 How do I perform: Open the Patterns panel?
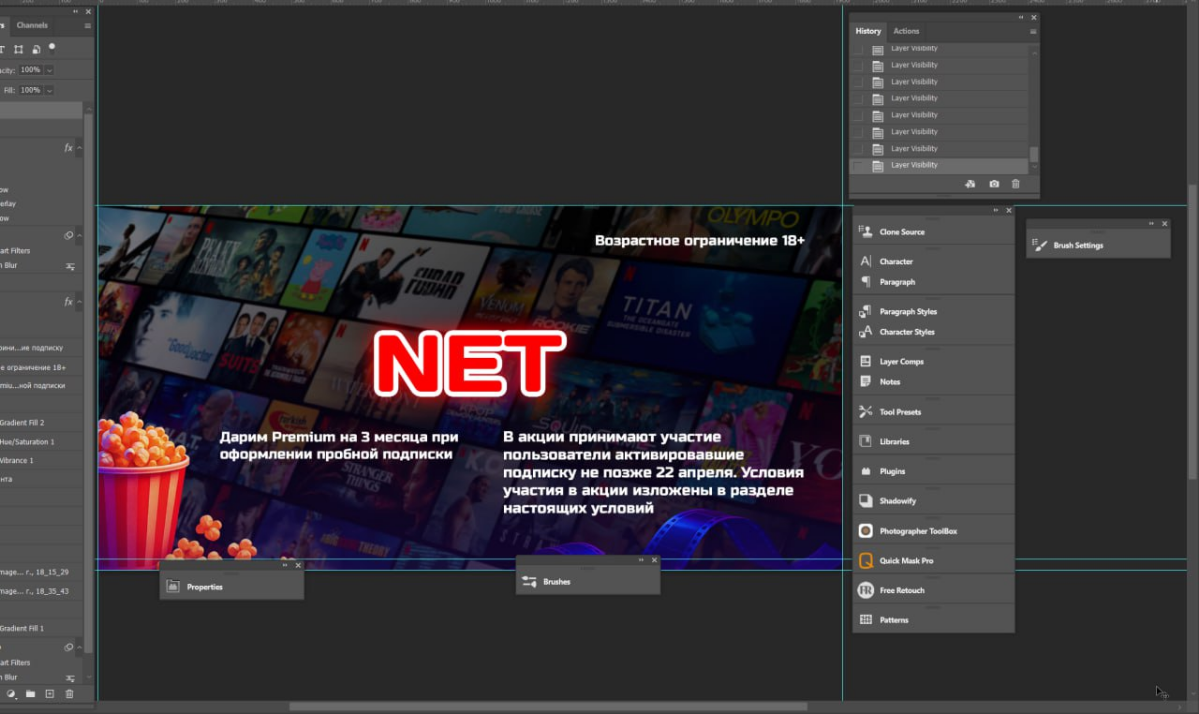point(933,620)
